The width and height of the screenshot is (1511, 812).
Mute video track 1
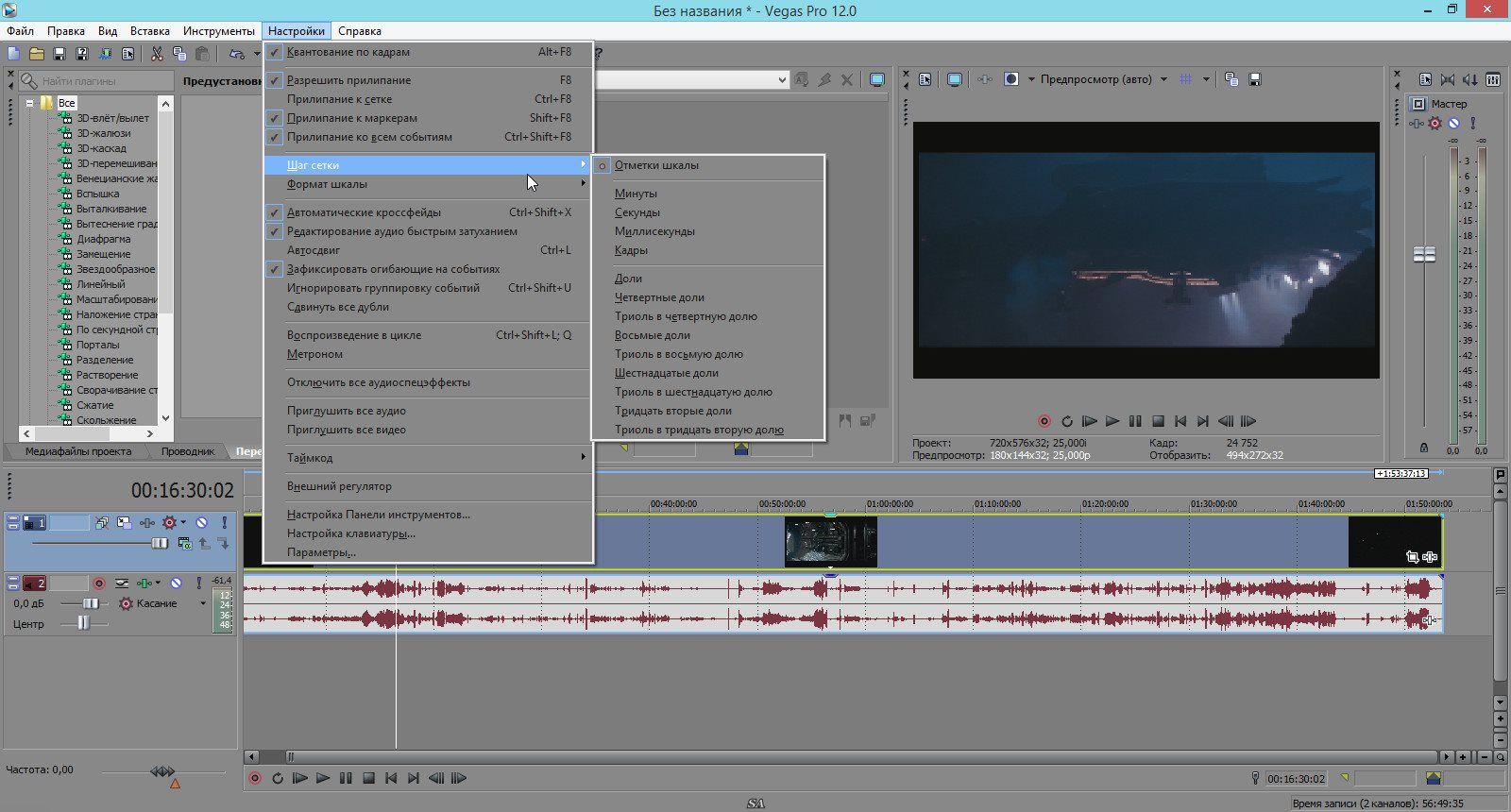201,522
